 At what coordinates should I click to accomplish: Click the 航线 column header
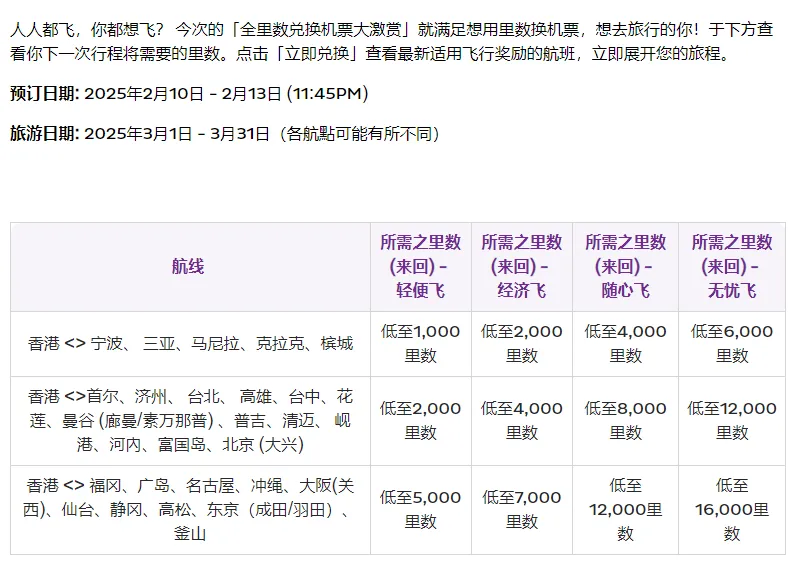point(188,267)
